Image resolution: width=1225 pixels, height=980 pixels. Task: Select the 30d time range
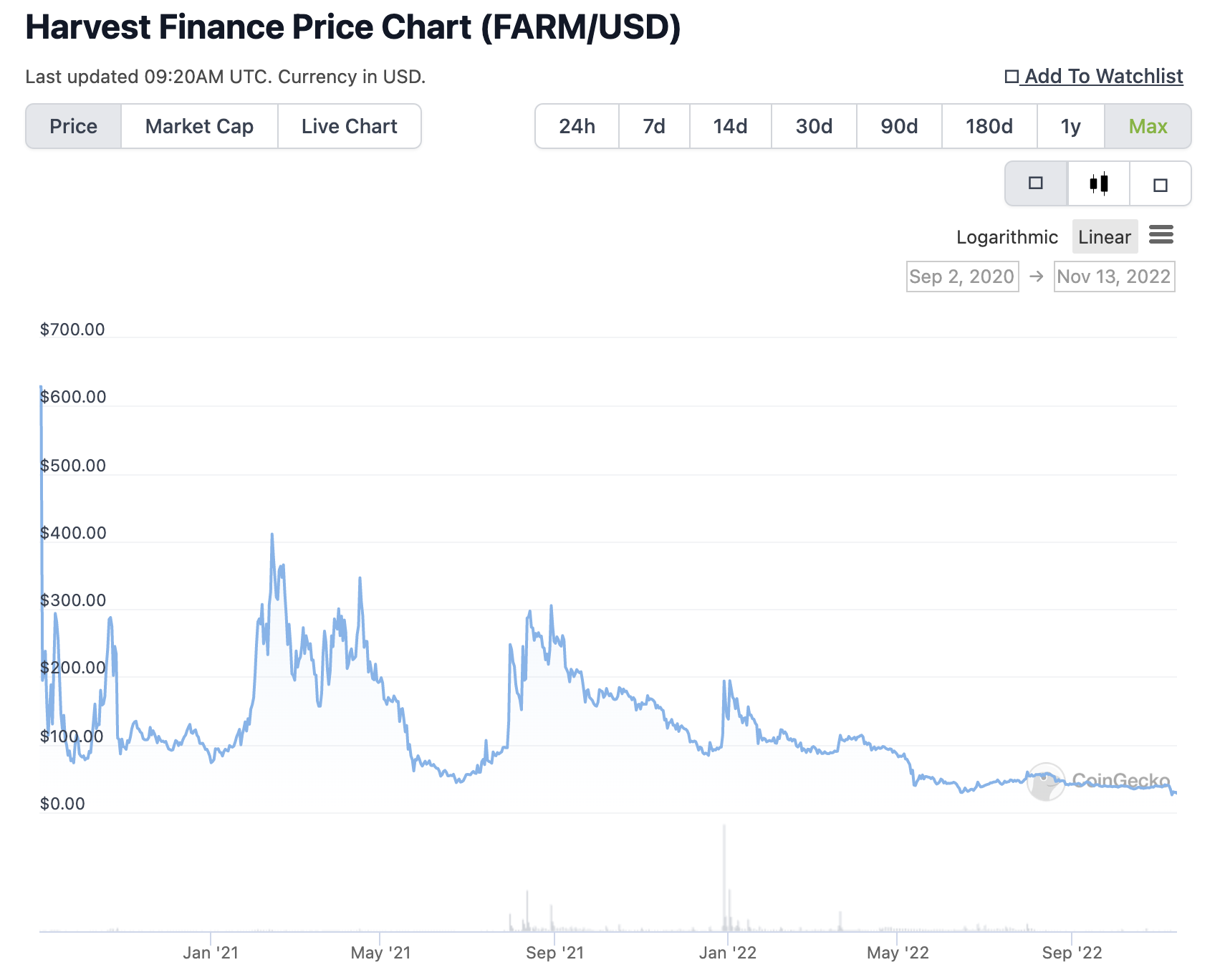point(813,126)
